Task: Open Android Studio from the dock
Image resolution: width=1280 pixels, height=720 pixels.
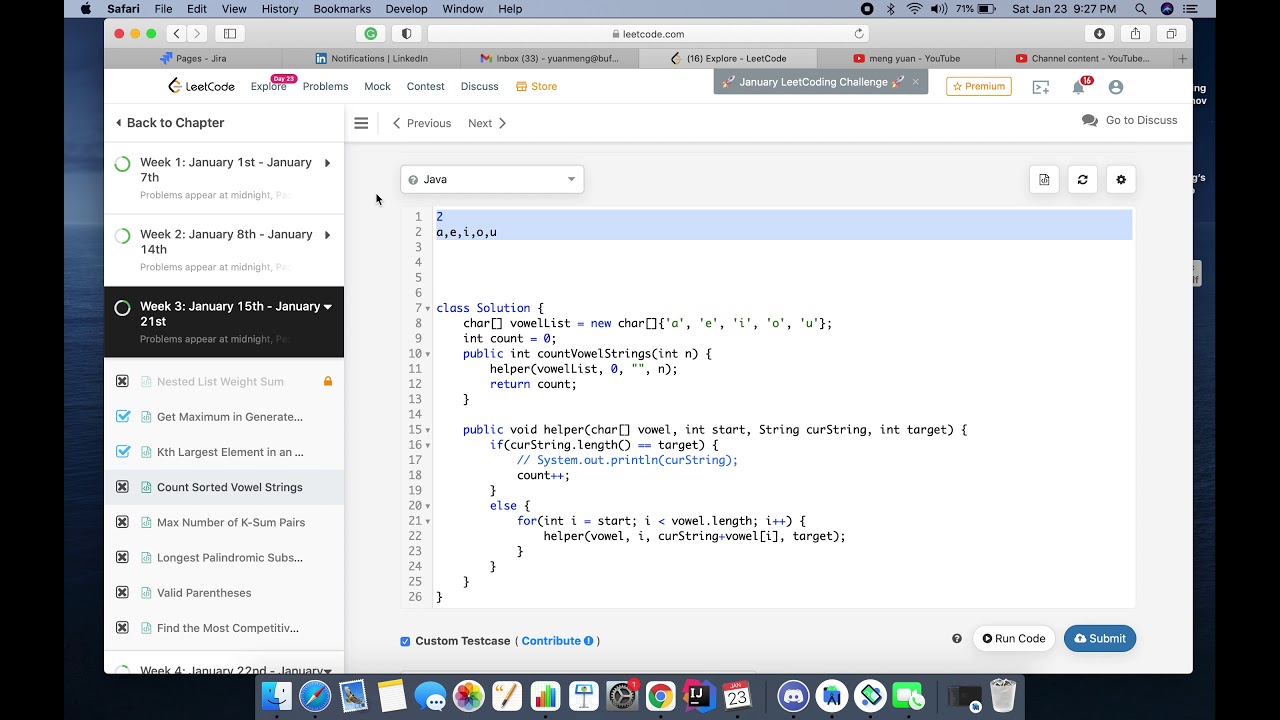Action: (831, 695)
